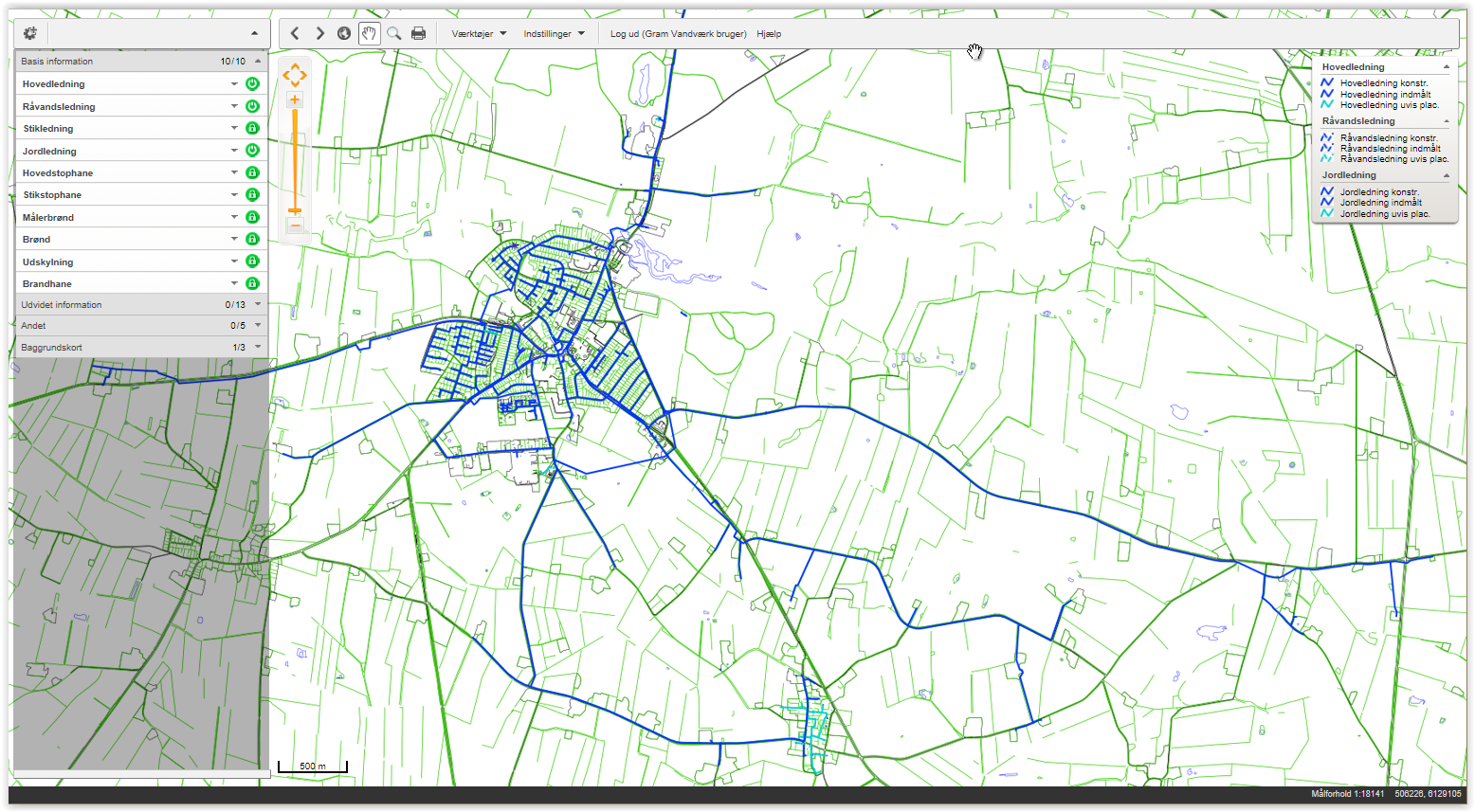Expand the Baggrundskort group
Screen dimensions: 1475x812
coord(258,347)
